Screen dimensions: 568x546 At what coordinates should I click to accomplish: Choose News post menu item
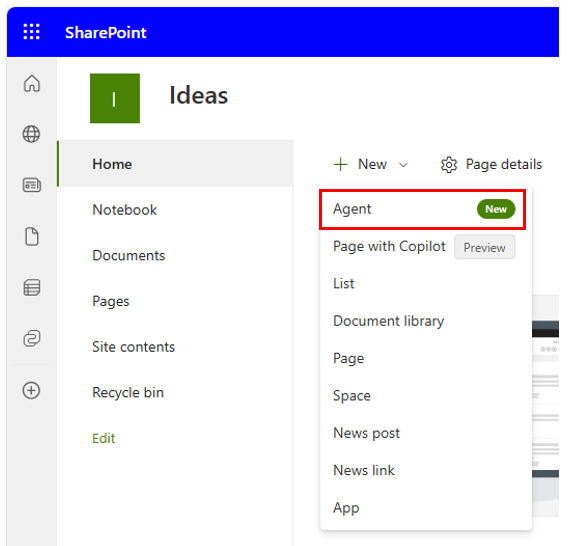(x=426, y=433)
